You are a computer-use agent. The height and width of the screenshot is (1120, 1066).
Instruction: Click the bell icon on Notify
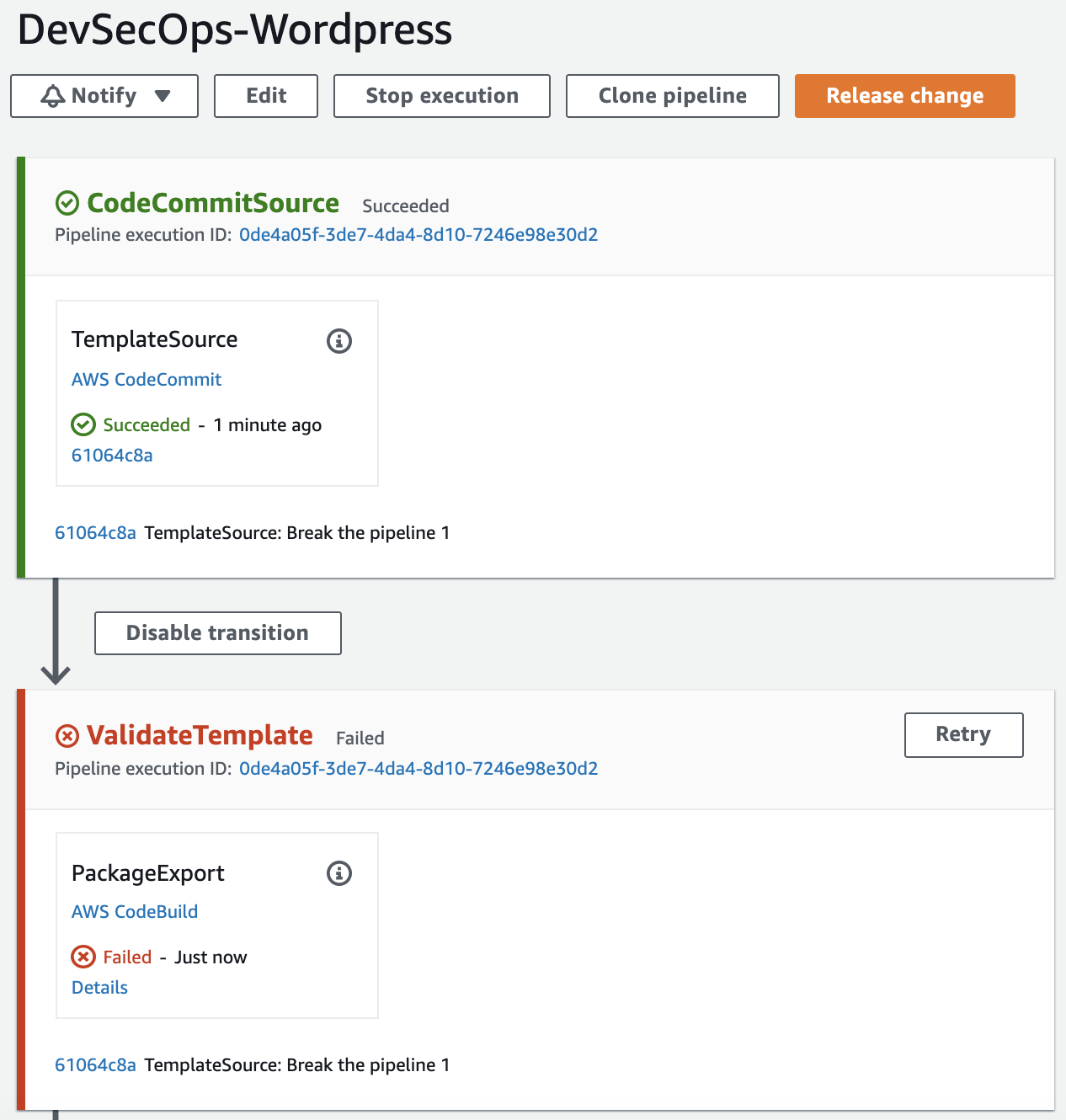(53, 96)
